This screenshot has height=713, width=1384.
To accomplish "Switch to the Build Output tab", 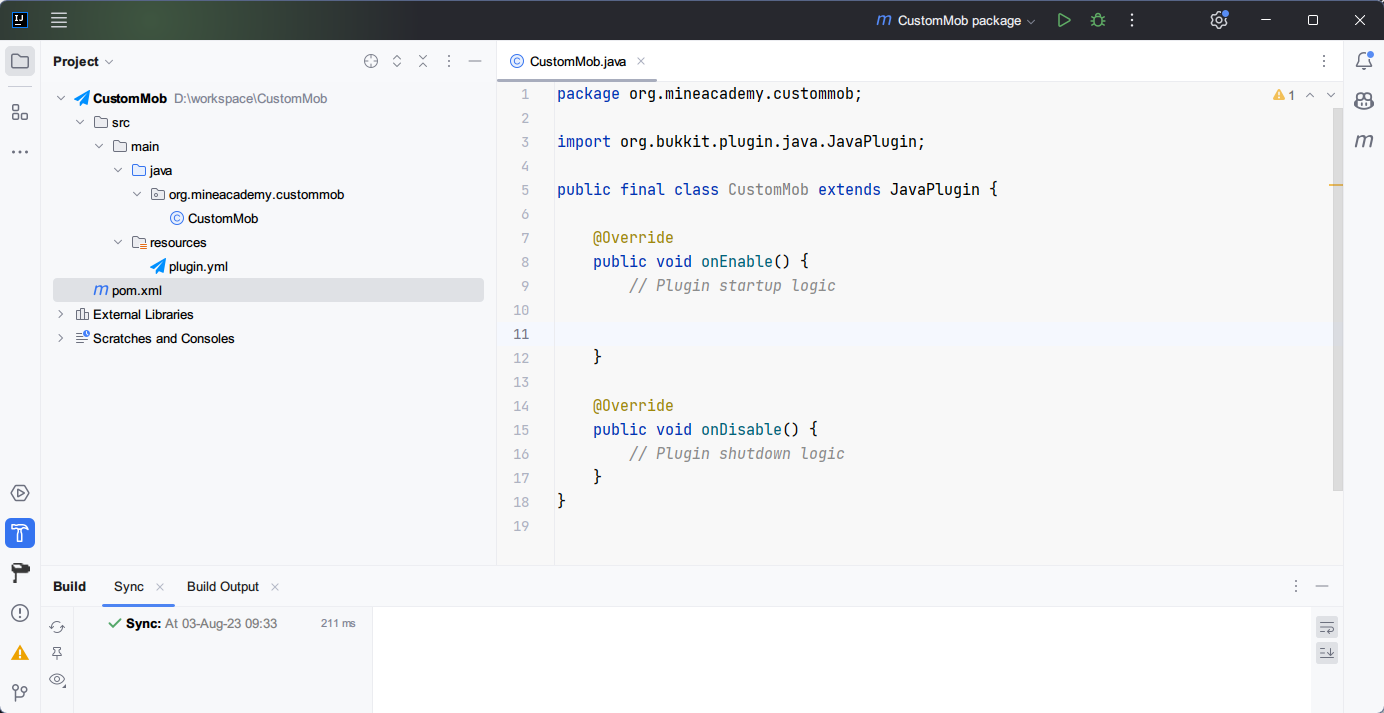I will [222, 587].
